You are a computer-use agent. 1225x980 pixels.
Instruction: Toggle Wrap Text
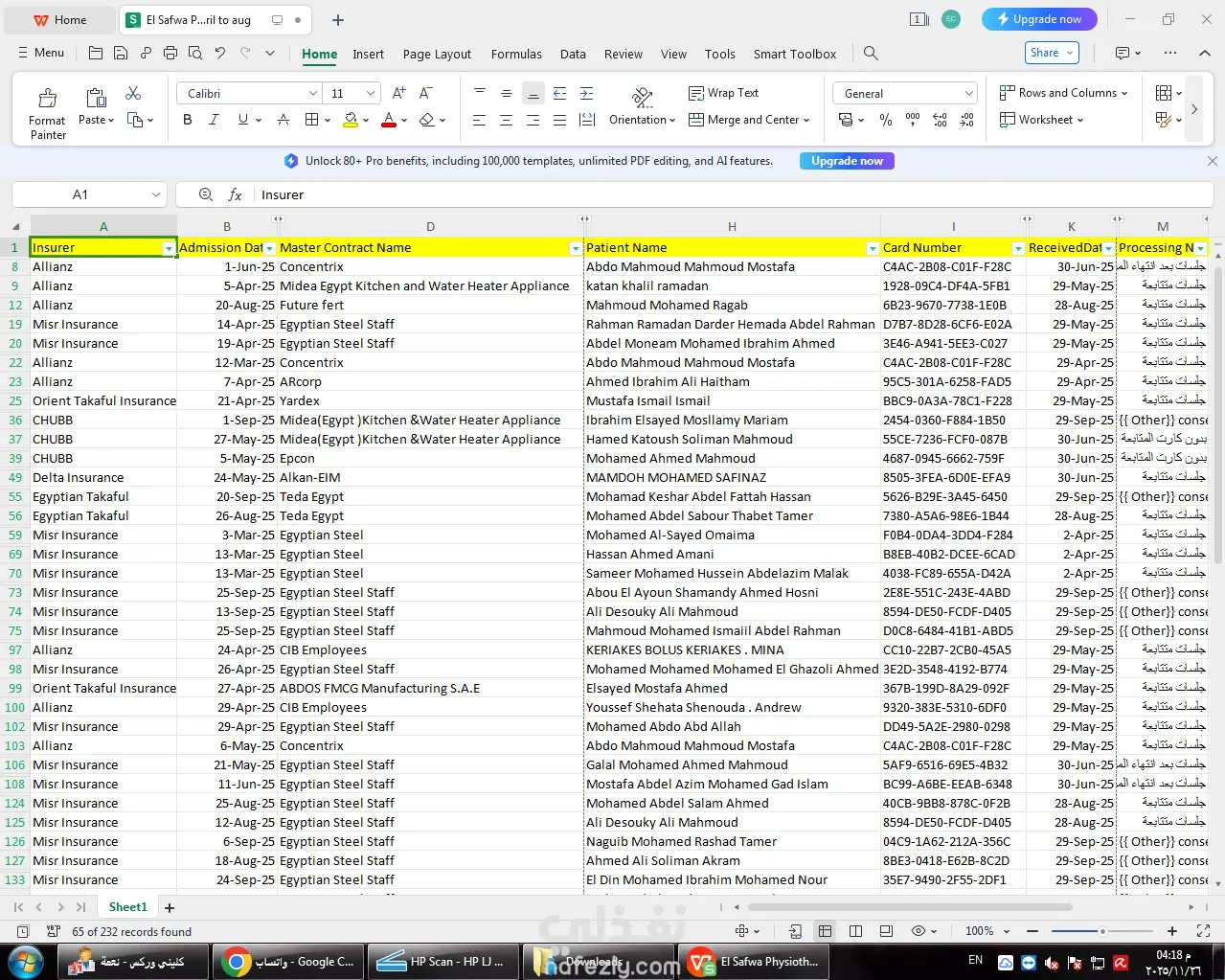click(x=723, y=93)
